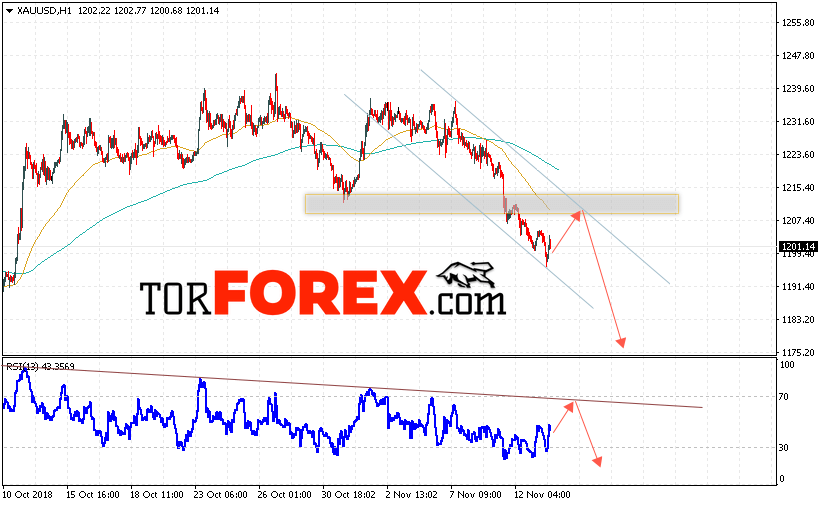
Task: Click the 1191.40 price axis label
Action: point(798,287)
